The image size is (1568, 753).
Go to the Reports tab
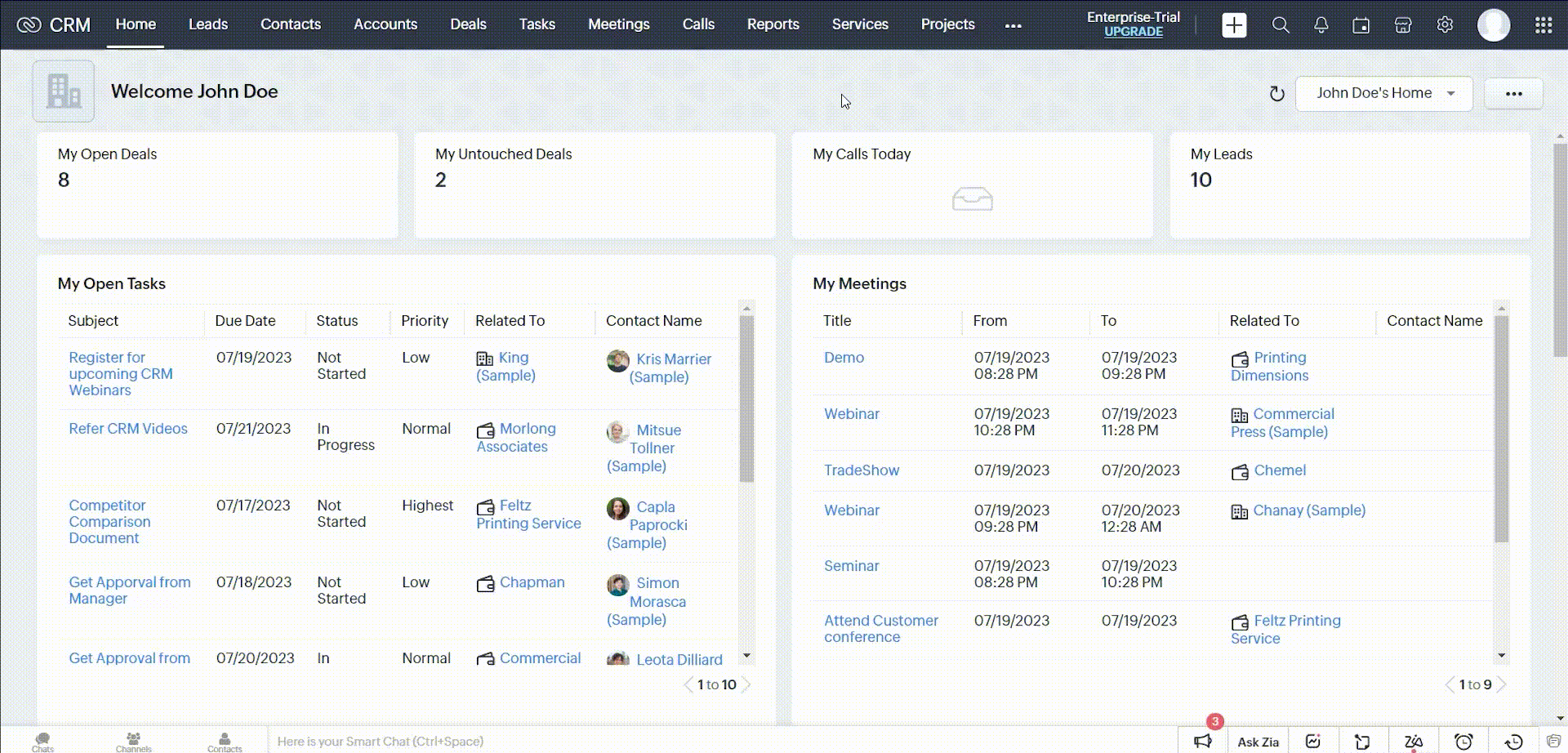pos(773,25)
